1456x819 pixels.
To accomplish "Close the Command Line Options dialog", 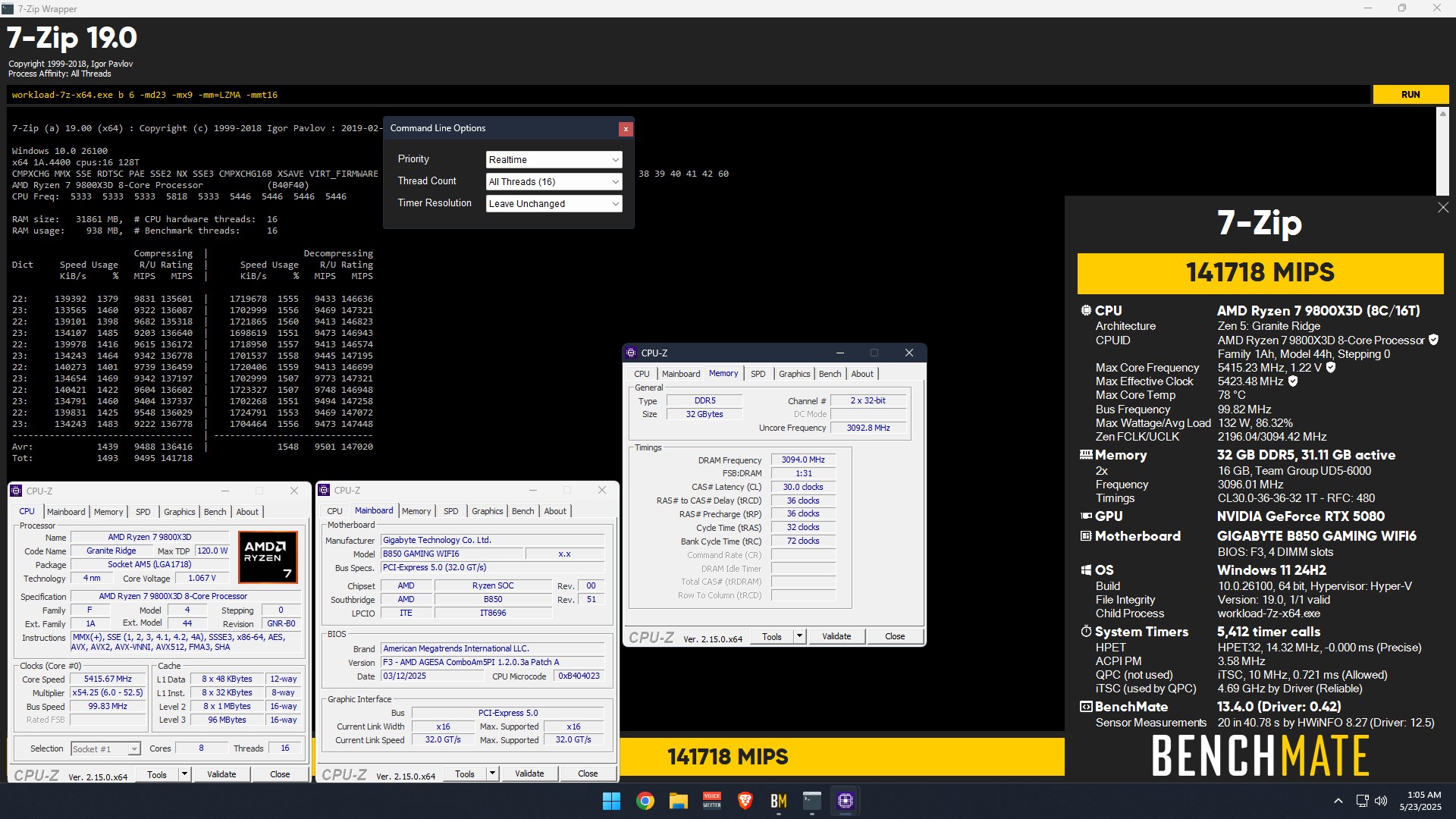I will 626,129.
